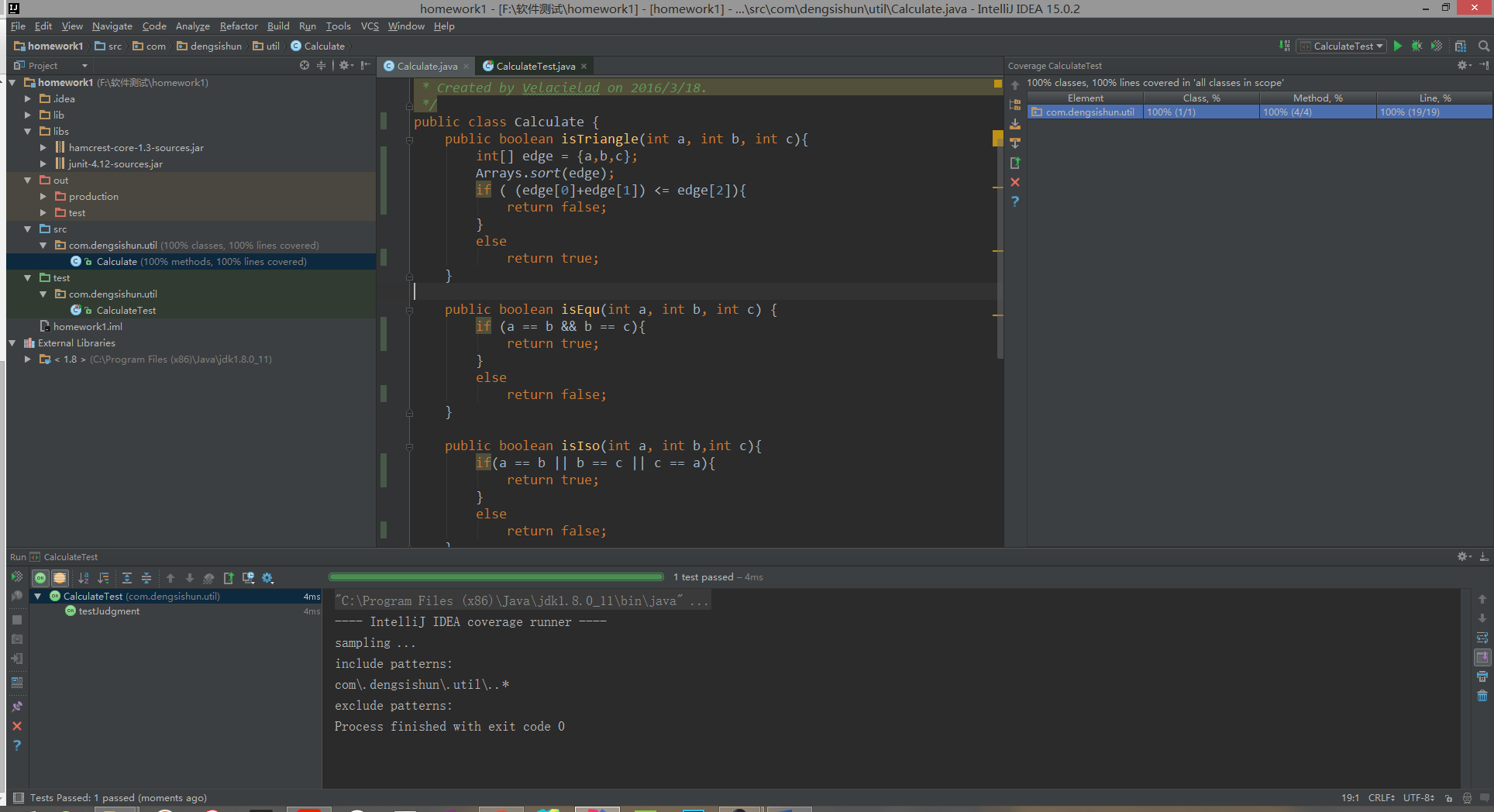The width and height of the screenshot is (1494, 812).
Task: Run CalculateTest with the green play button
Action: tap(1397, 46)
